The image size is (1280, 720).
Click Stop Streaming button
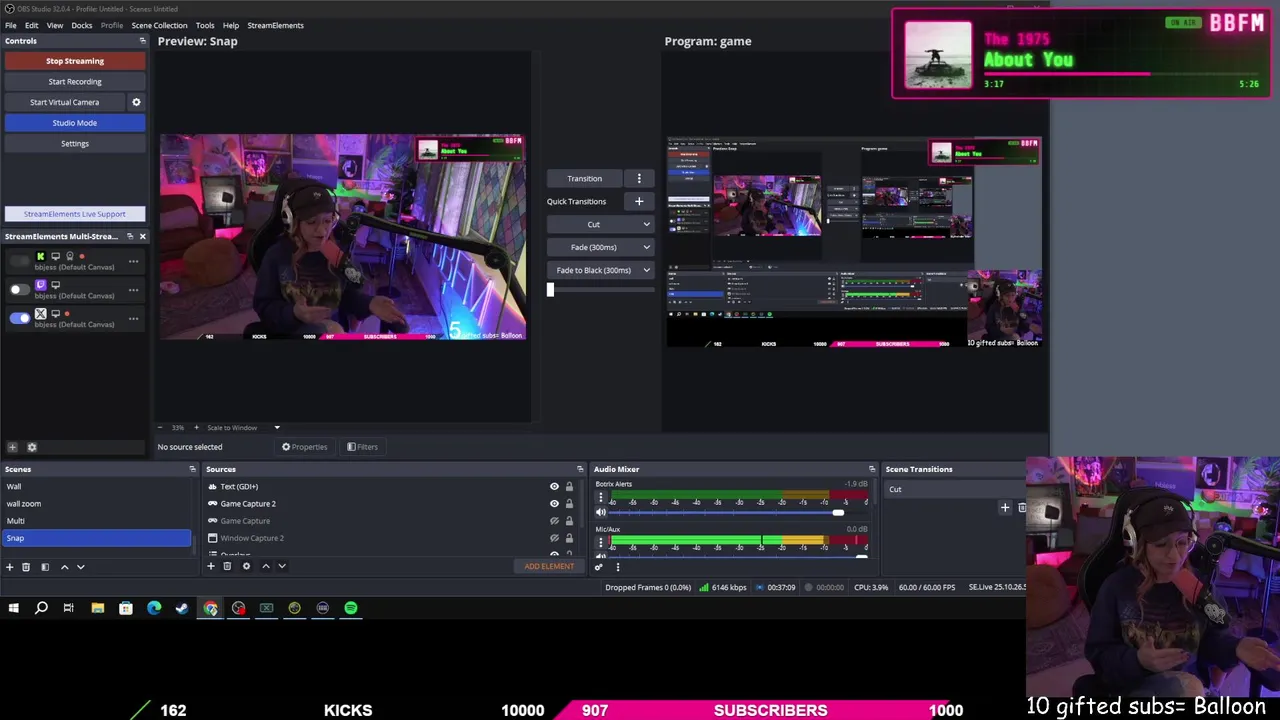click(75, 61)
